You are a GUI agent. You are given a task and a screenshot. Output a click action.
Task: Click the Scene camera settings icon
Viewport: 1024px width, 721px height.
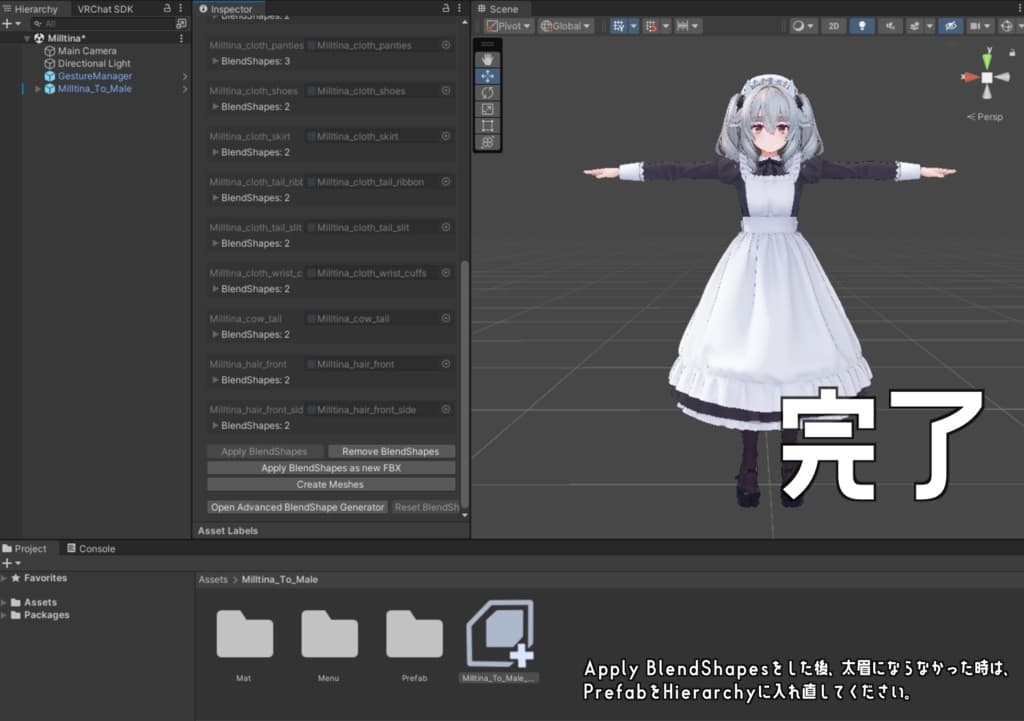975,25
